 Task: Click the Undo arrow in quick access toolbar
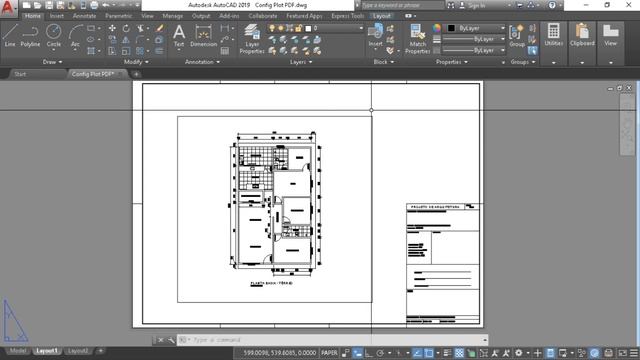(x=106, y=5)
